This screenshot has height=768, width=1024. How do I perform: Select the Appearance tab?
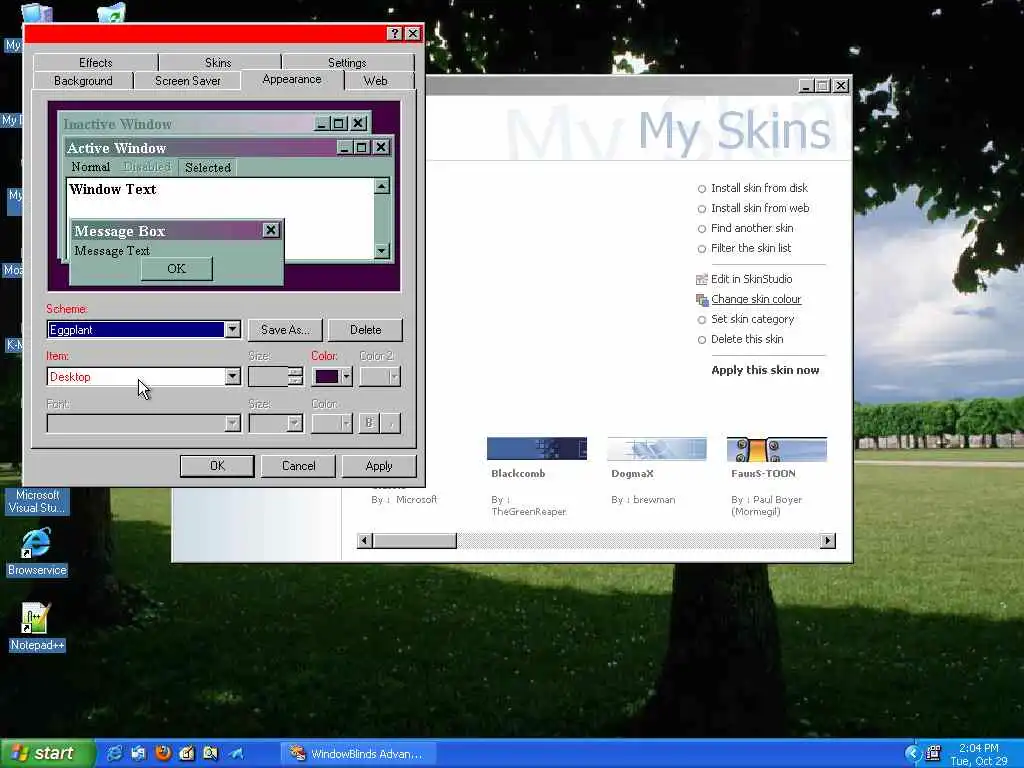pos(292,80)
